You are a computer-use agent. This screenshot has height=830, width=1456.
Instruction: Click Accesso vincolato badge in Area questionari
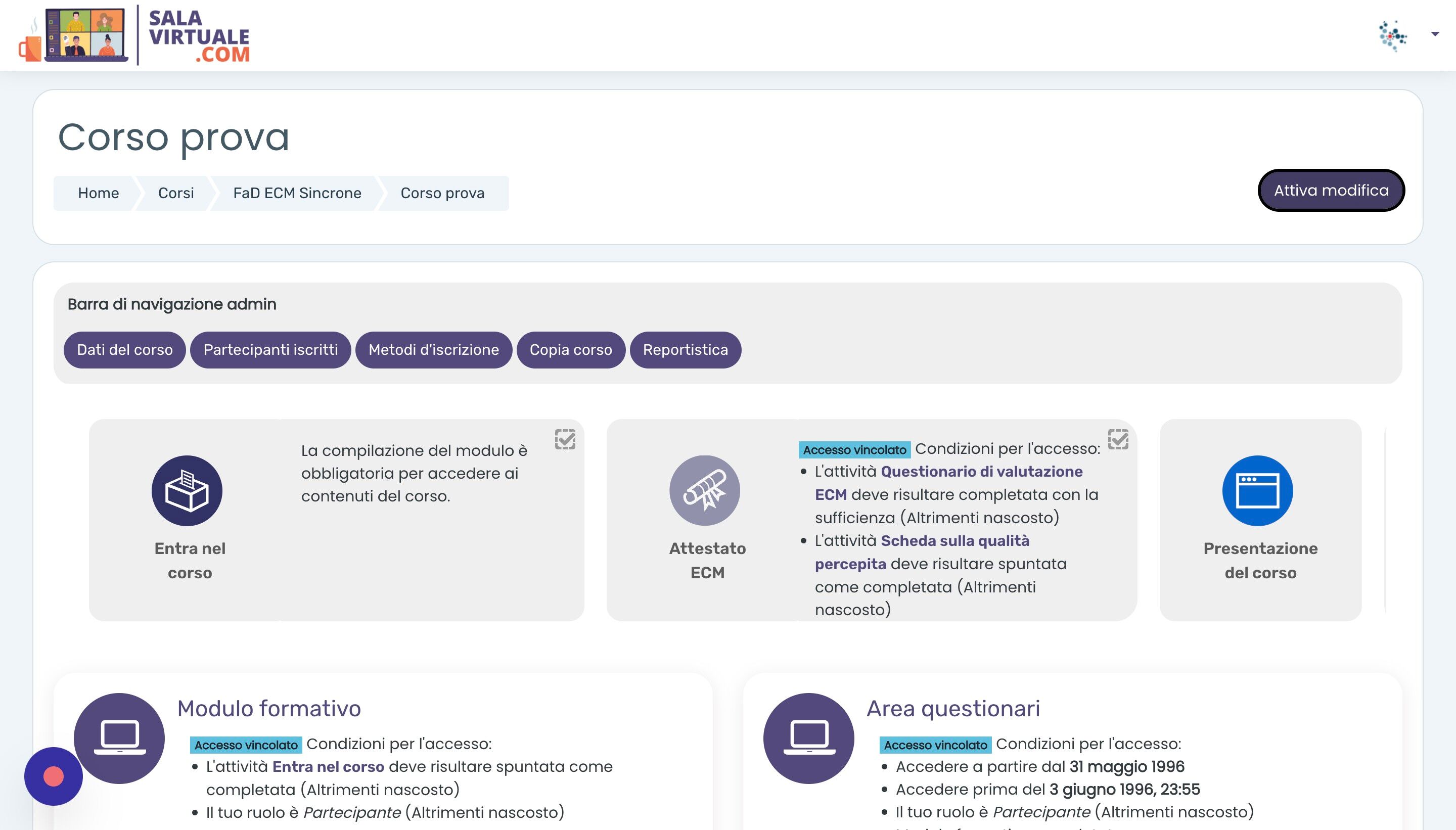click(x=935, y=745)
